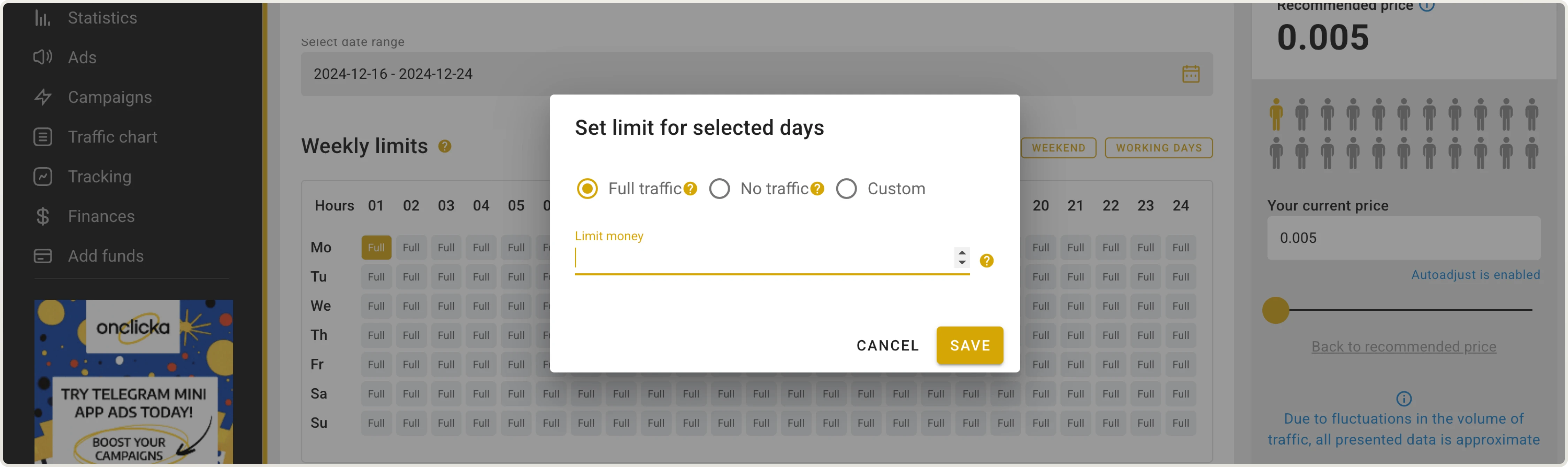Click the Ads megaphone icon in sidebar
The width and height of the screenshot is (1568, 467).
(x=43, y=57)
